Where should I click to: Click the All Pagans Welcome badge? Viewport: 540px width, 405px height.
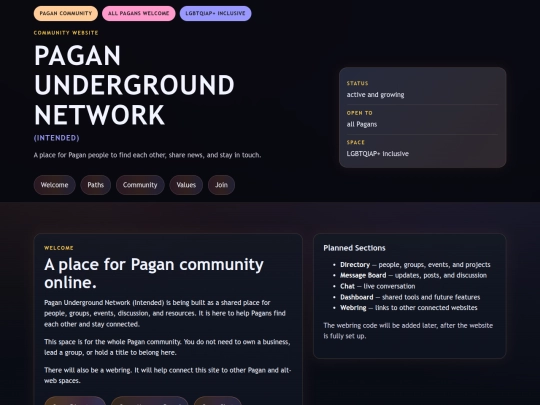click(138, 13)
